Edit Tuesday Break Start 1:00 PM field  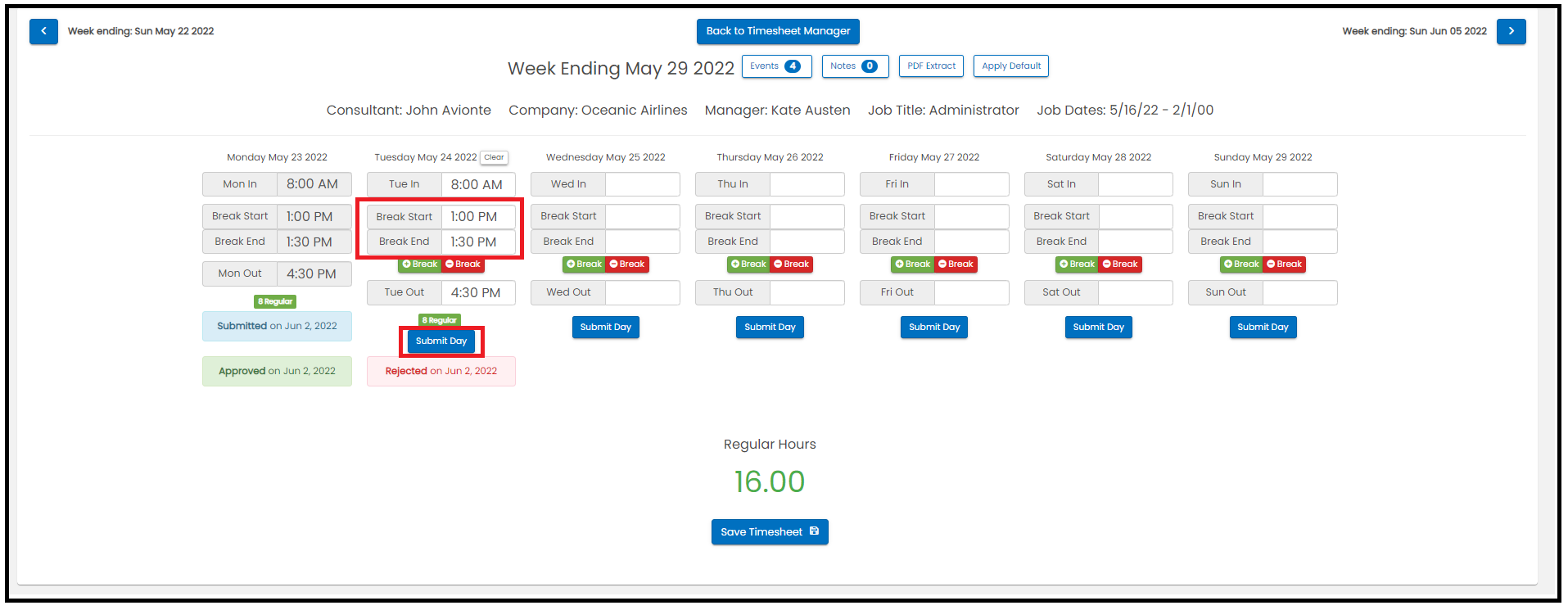(x=478, y=217)
